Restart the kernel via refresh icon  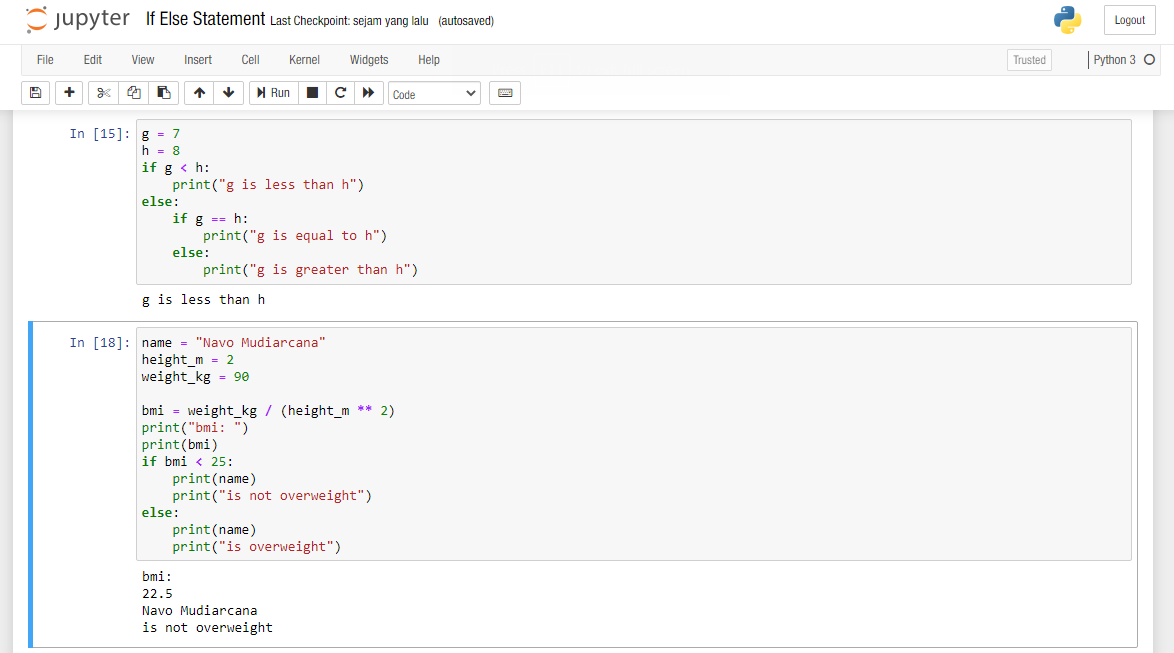click(339, 92)
